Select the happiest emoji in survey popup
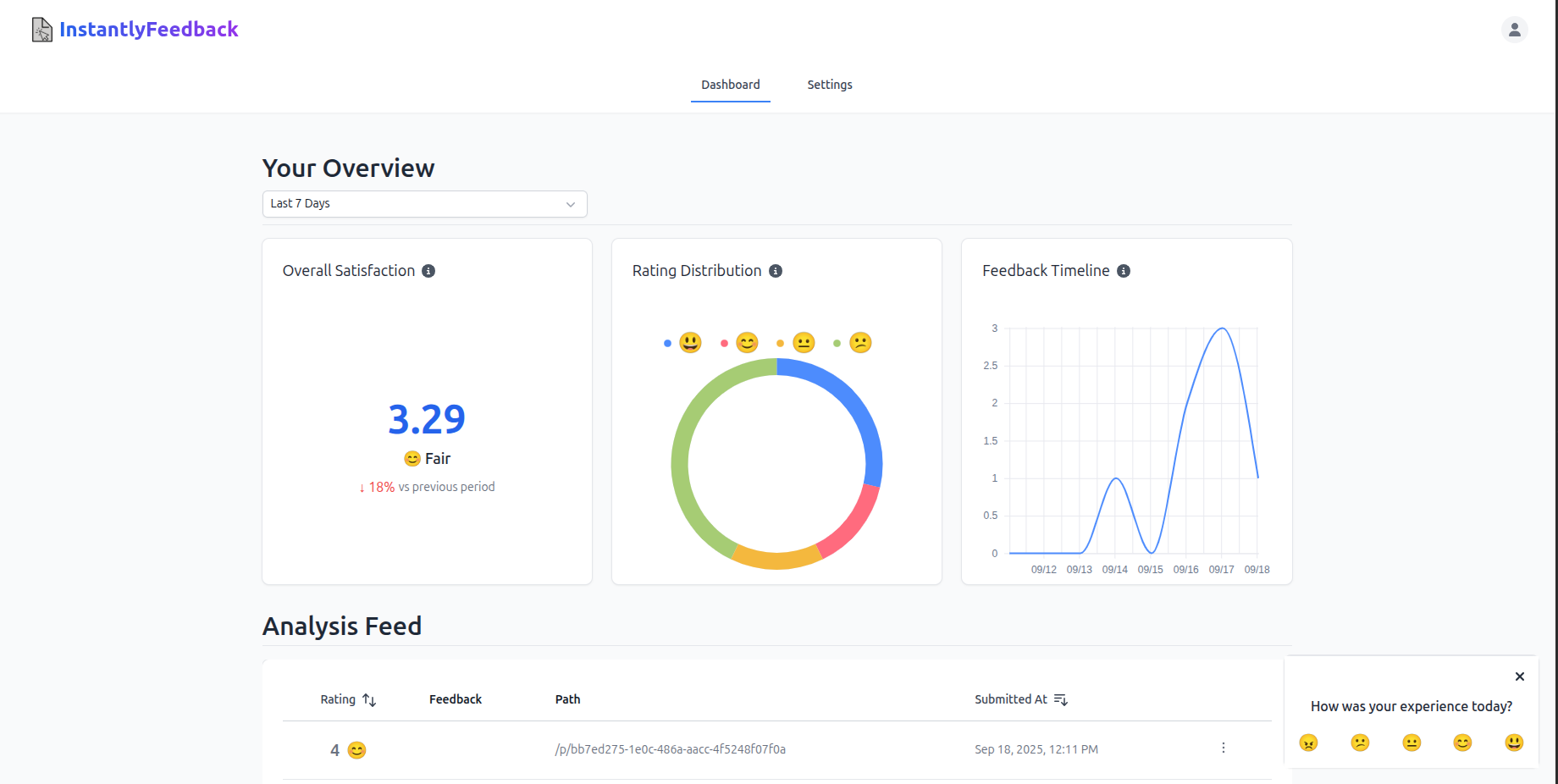 pyautogui.click(x=1514, y=743)
